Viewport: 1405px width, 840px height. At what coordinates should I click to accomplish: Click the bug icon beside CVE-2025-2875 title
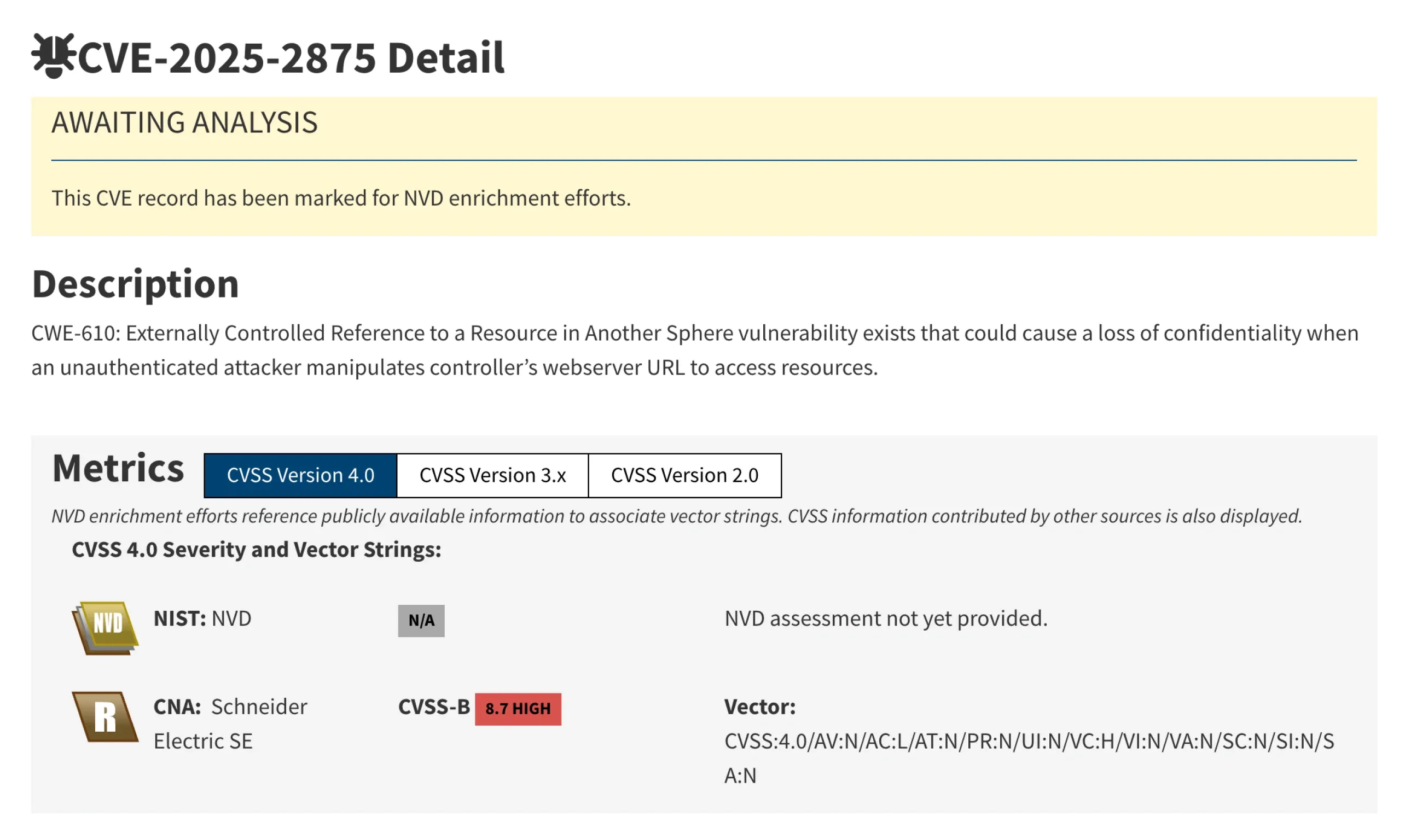53,57
